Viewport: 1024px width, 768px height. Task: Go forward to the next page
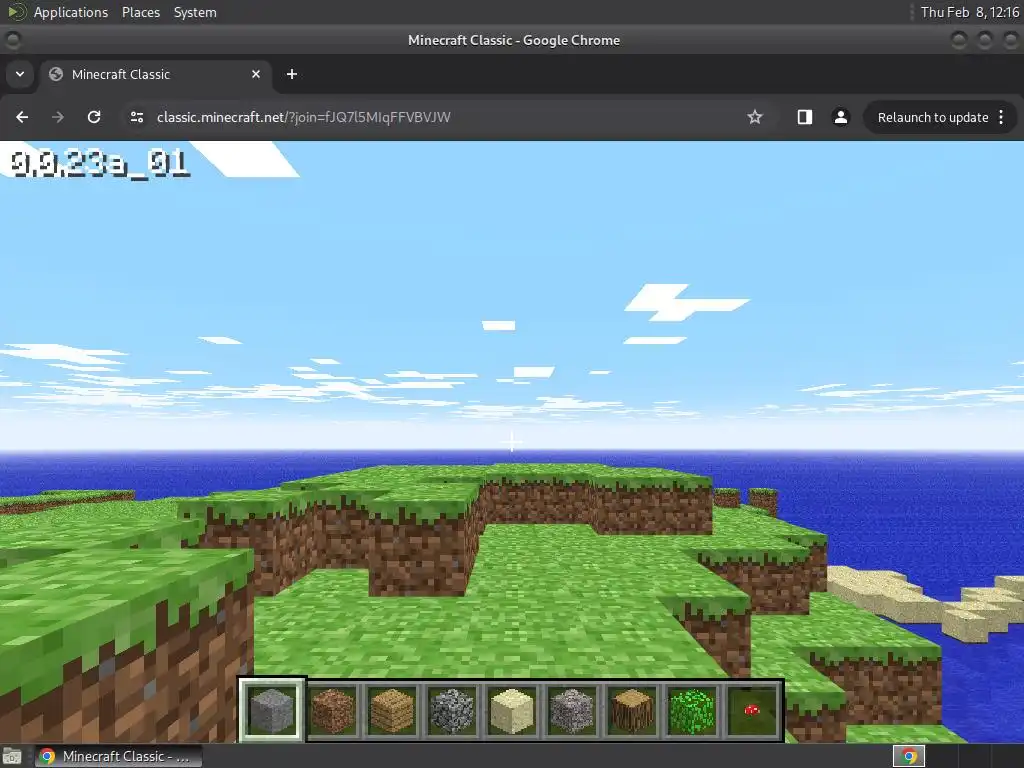click(x=58, y=117)
